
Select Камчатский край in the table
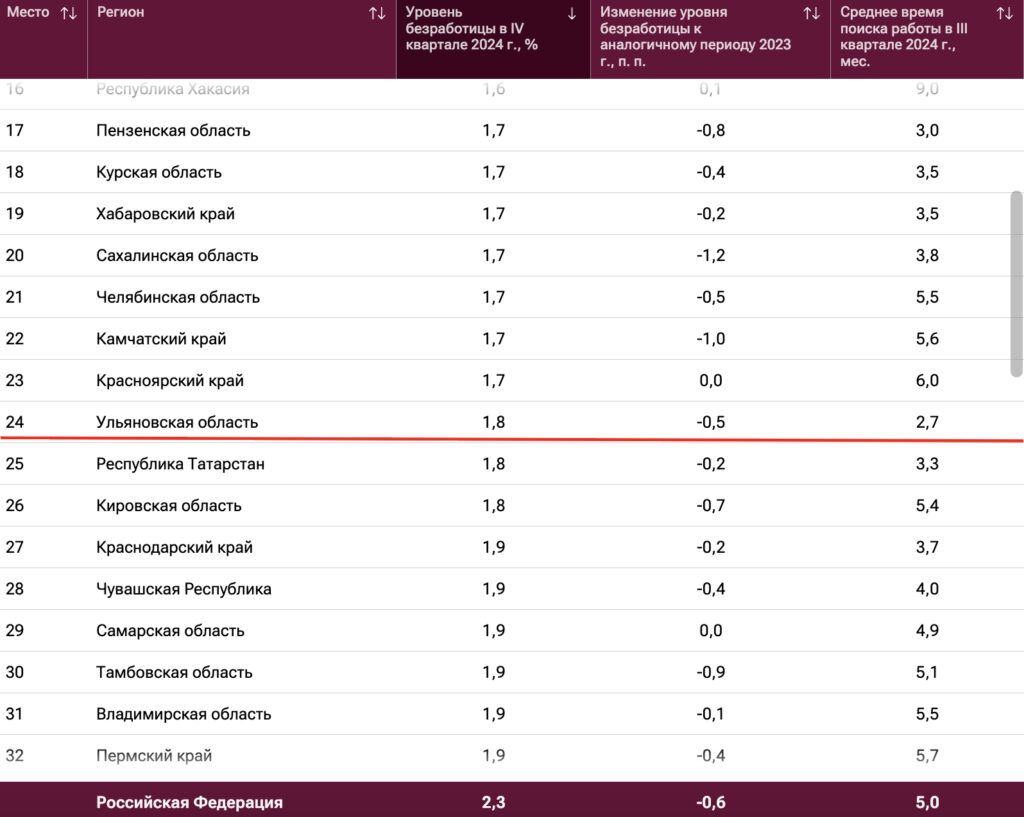[x=161, y=339]
